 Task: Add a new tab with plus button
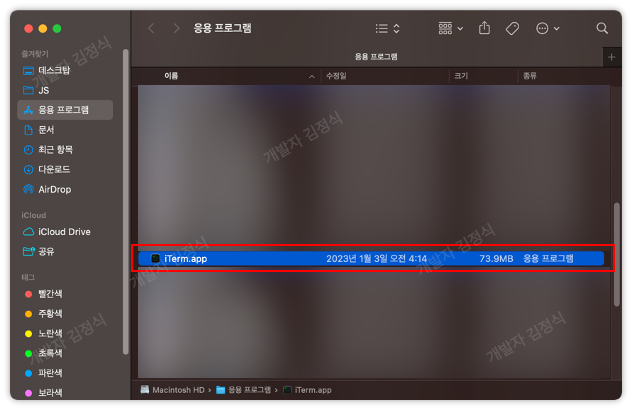[611, 57]
